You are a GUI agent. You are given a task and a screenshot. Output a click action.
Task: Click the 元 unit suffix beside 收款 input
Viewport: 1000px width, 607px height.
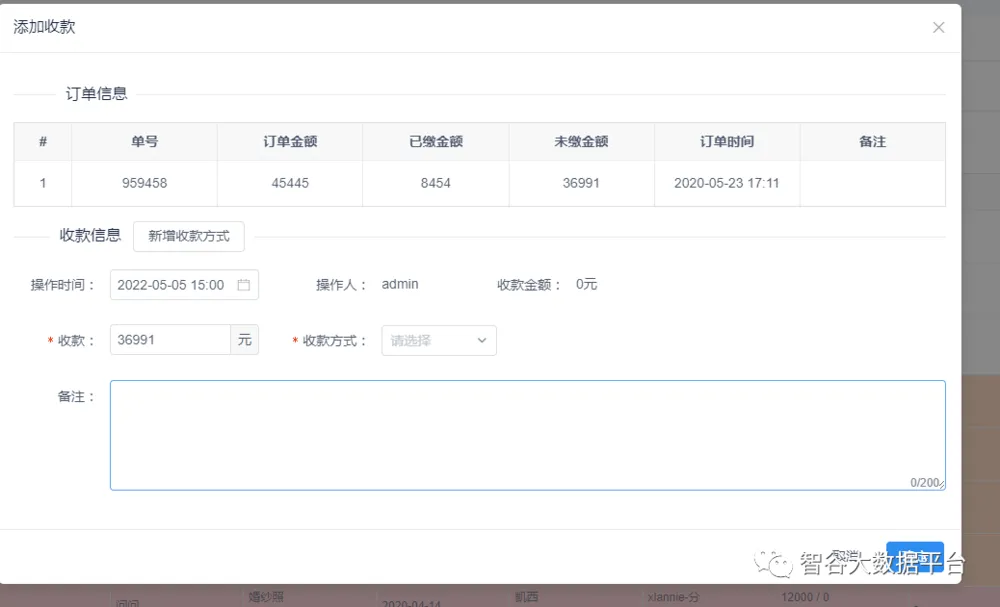pos(245,340)
